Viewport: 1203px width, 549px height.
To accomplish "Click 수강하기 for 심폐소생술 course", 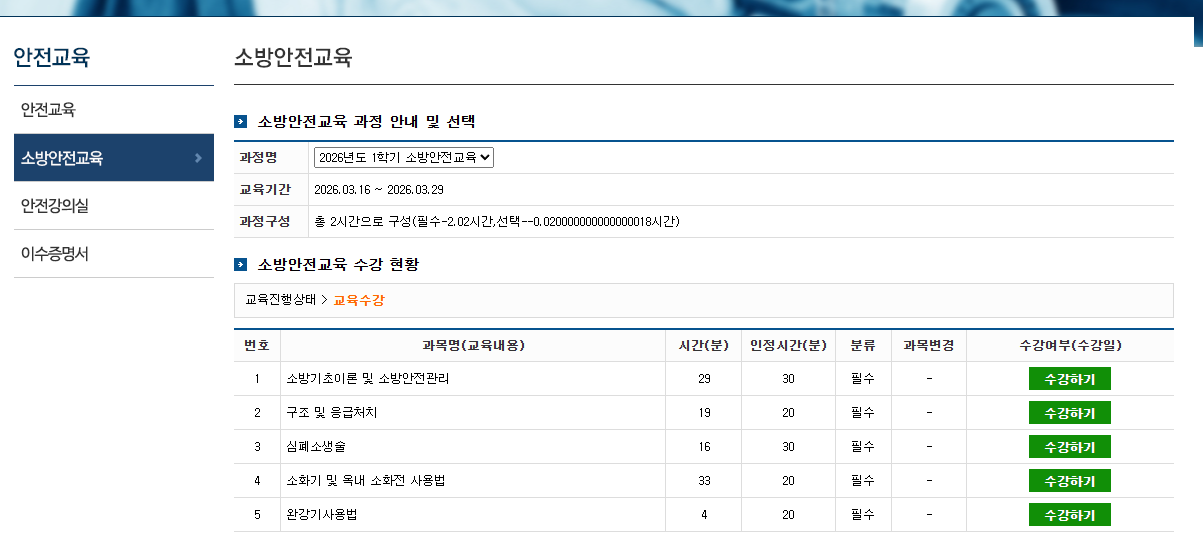I will coord(1069,447).
